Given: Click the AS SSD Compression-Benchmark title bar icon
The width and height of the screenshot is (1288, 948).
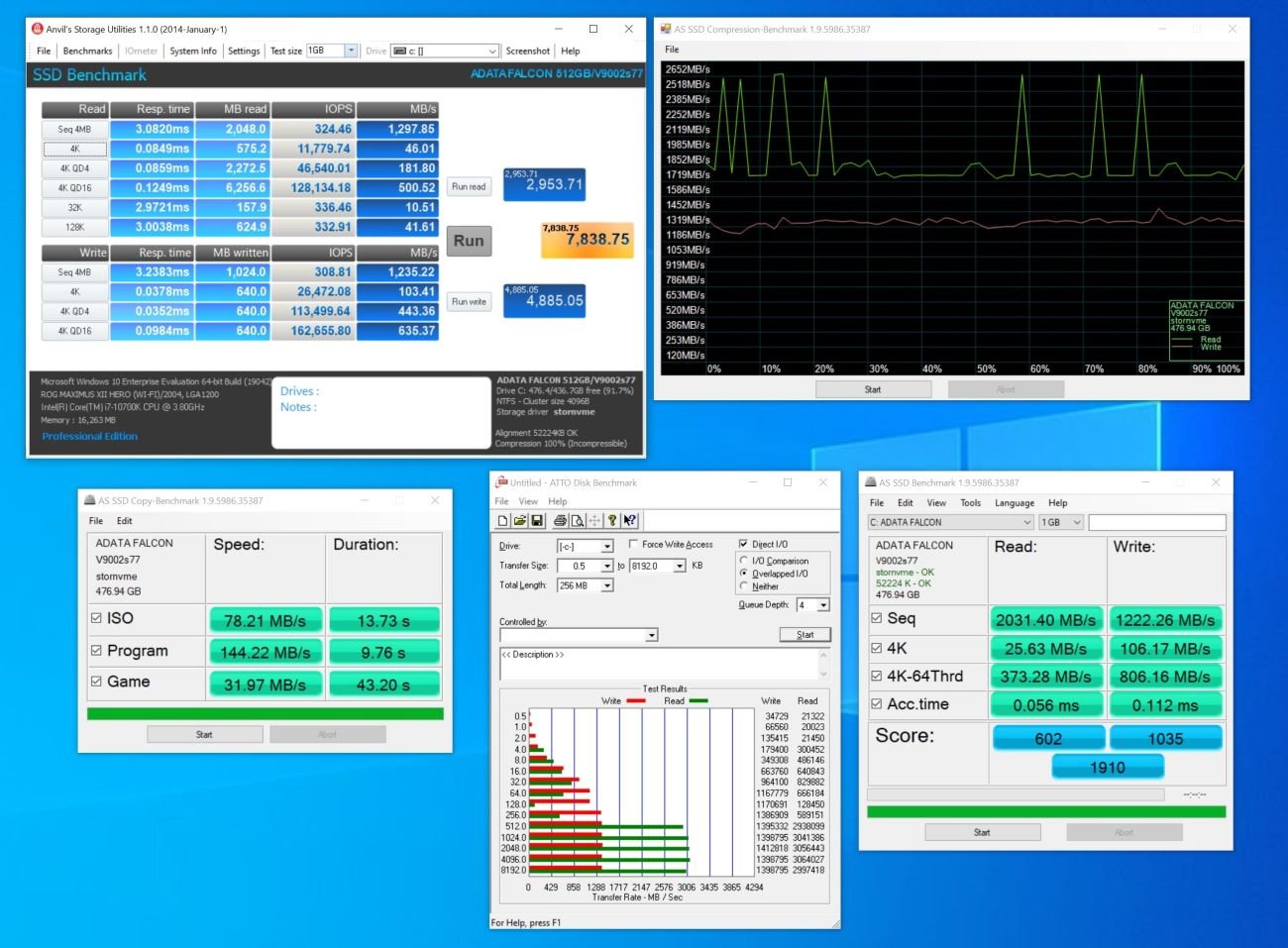Looking at the screenshot, I should [x=666, y=29].
